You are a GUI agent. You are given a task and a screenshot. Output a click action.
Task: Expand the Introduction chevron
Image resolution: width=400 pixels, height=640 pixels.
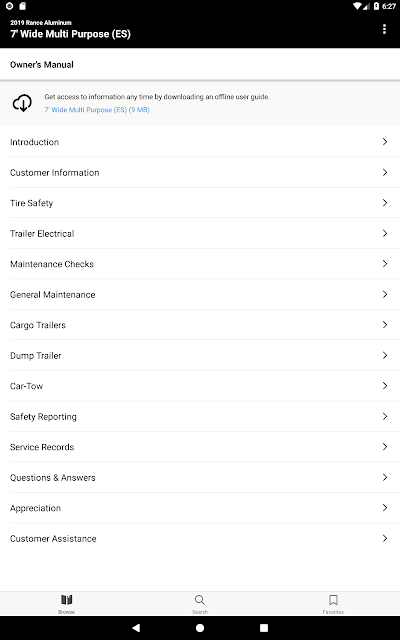[x=384, y=142]
